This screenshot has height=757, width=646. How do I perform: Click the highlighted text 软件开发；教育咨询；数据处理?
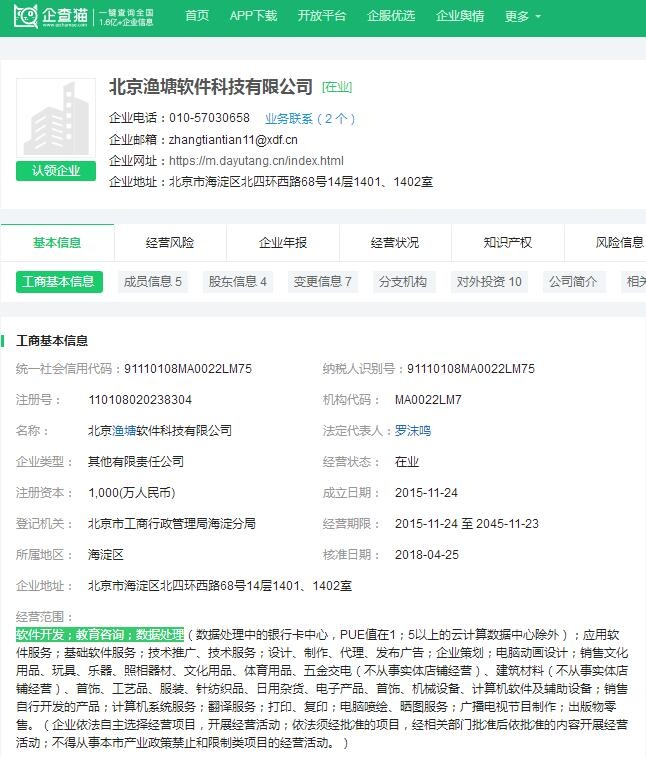coord(100,634)
